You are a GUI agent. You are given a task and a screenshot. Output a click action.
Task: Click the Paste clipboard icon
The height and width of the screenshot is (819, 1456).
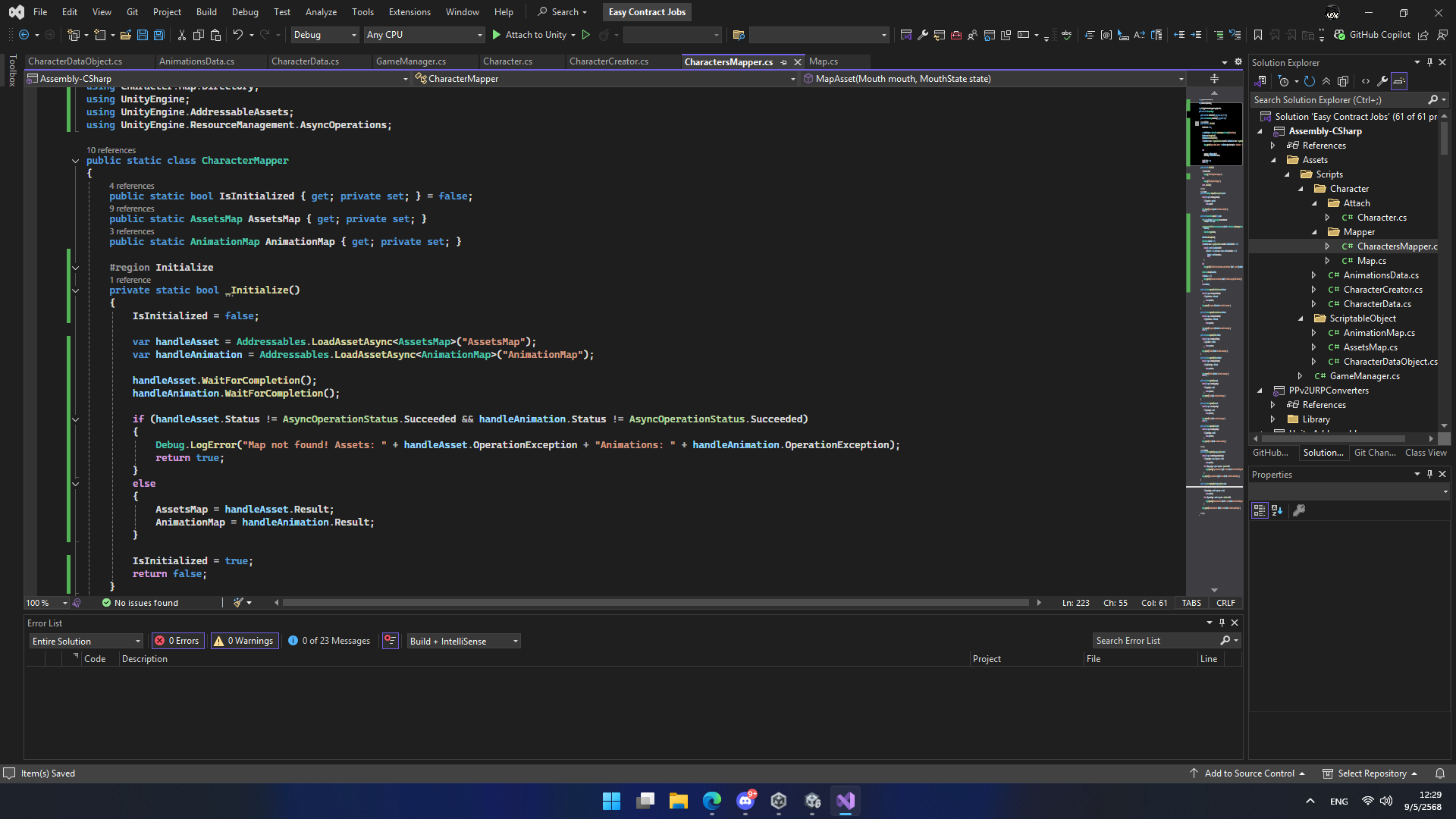[x=215, y=35]
